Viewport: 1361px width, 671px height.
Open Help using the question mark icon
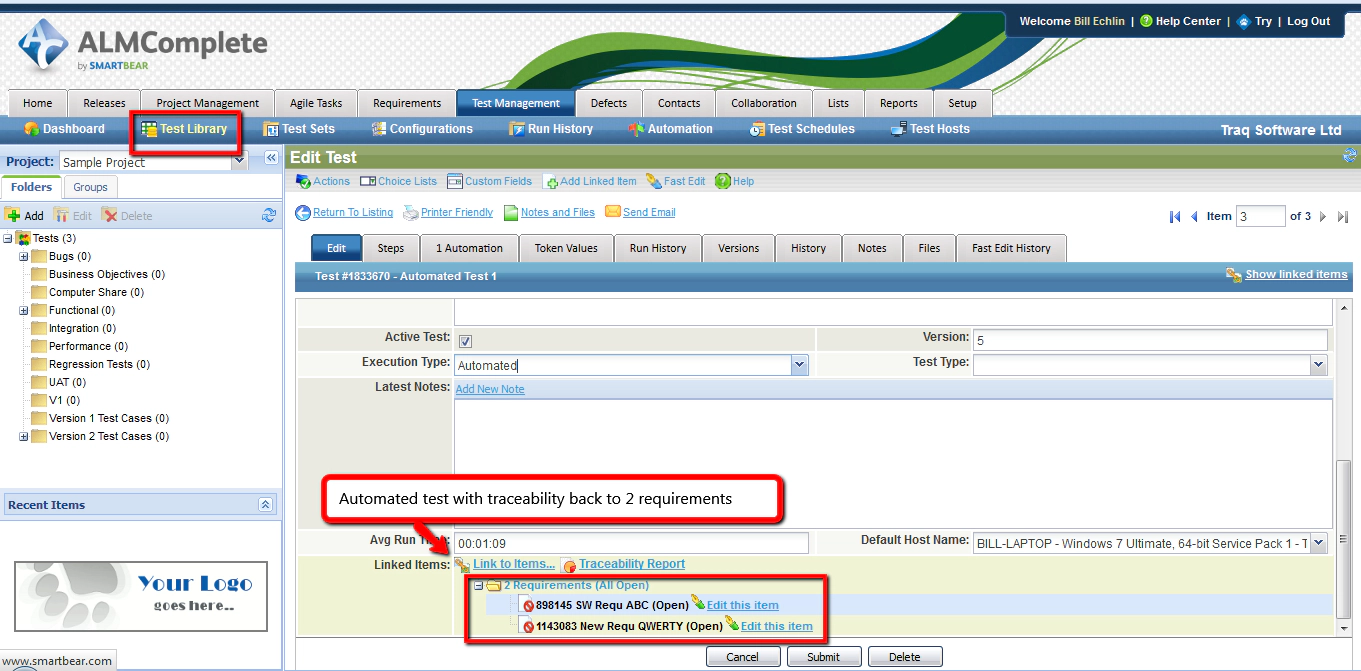point(724,181)
